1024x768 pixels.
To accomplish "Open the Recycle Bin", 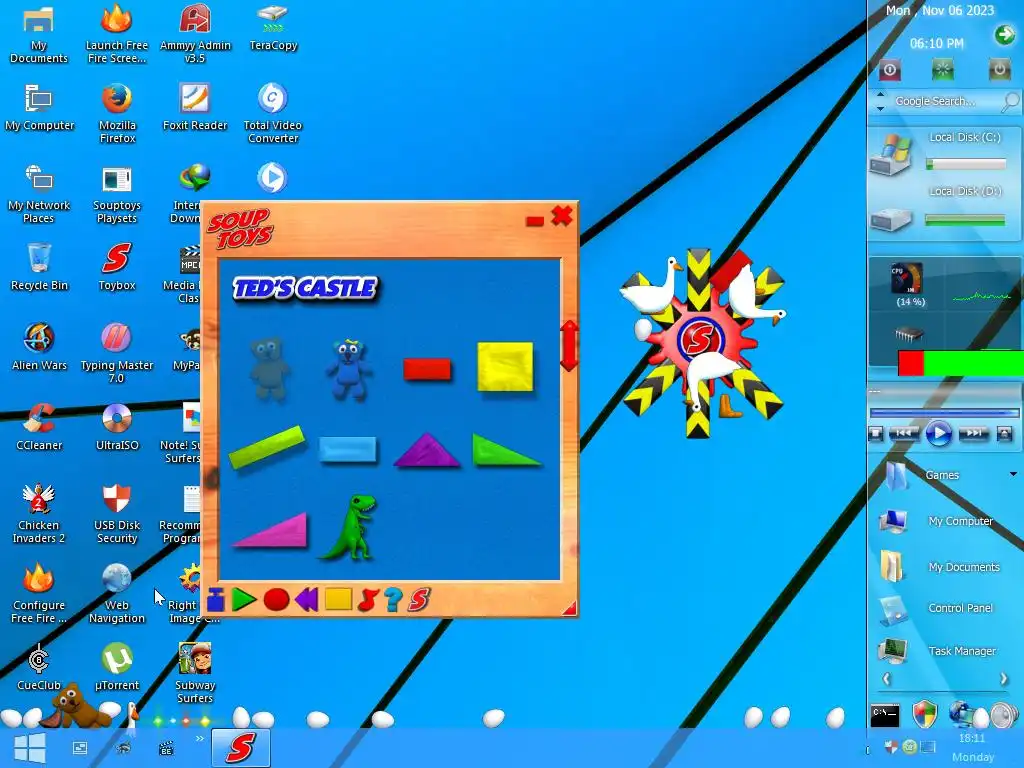I will (x=39, y=266).
